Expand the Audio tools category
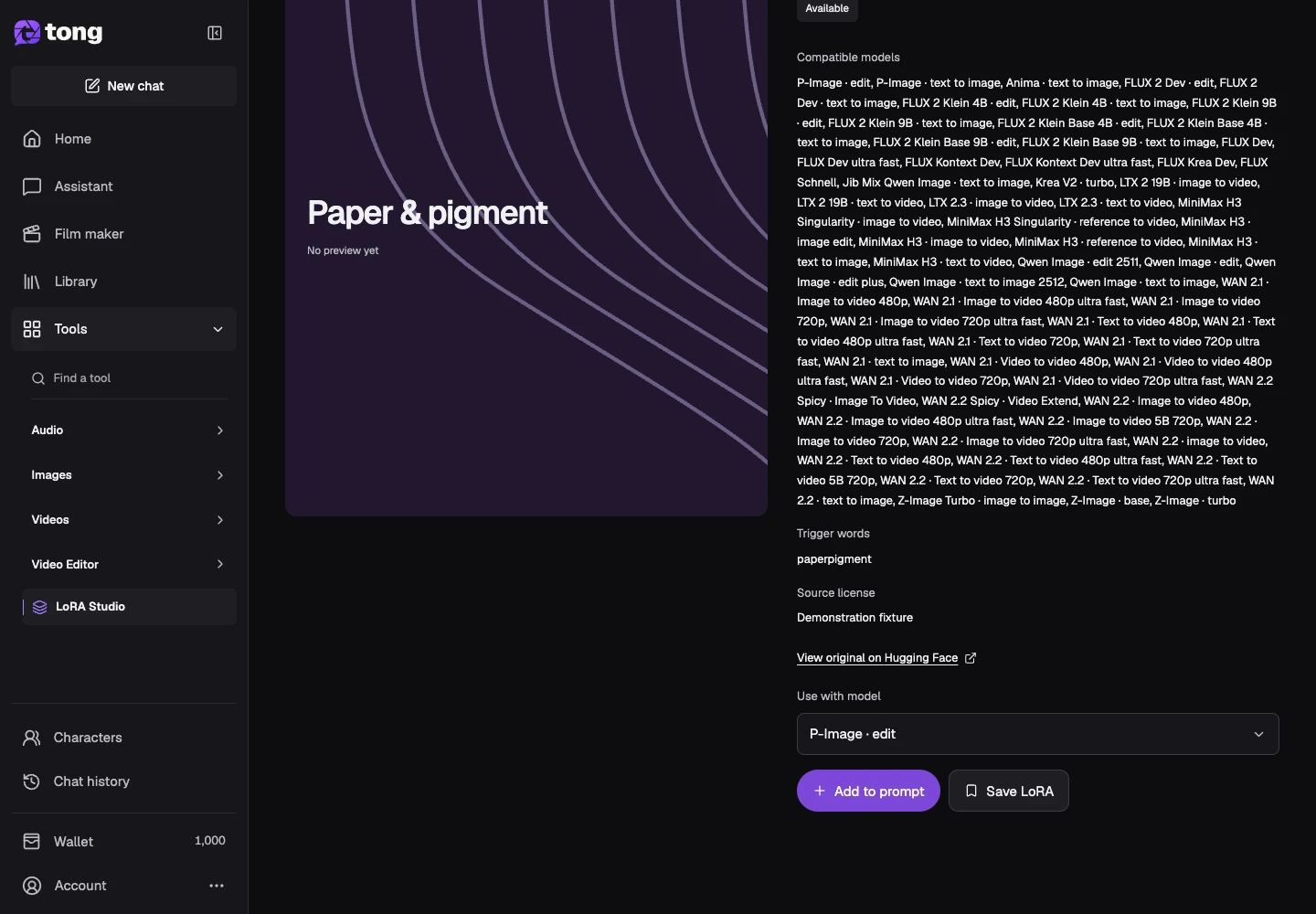 [x=130, y=430]
